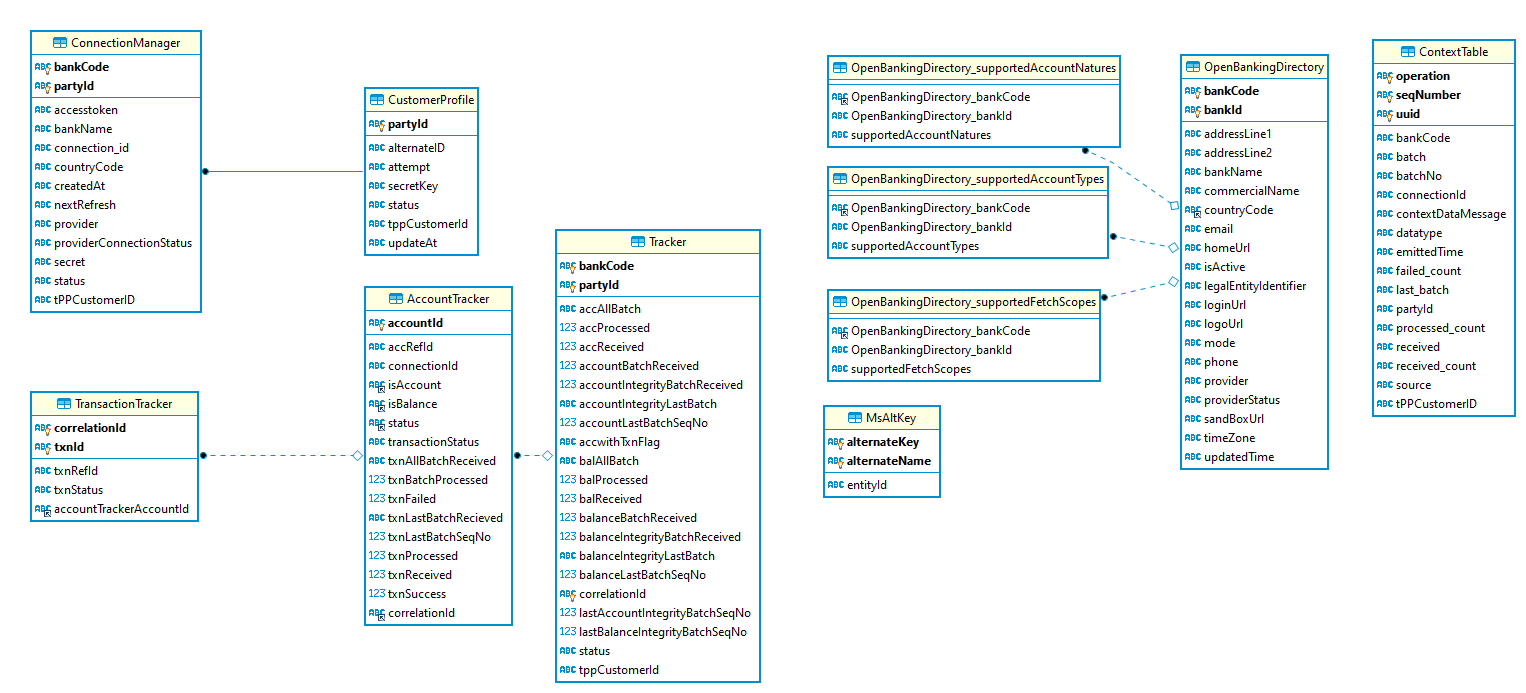This screenshot has width=1526, height=693.
Task: Select the secretKey column in CustomerProfile
Action: [x=412, y=186]
